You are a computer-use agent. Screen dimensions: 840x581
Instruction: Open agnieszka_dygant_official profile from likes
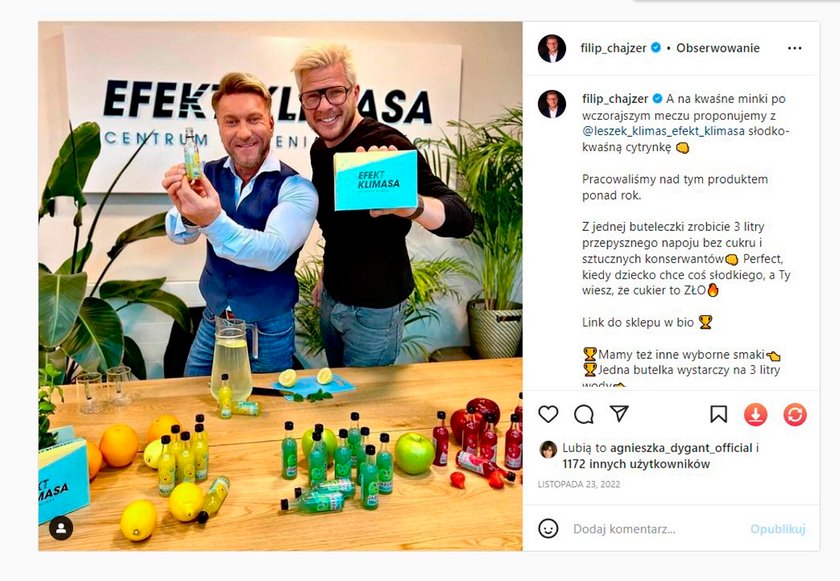click(x=681, y=448)
